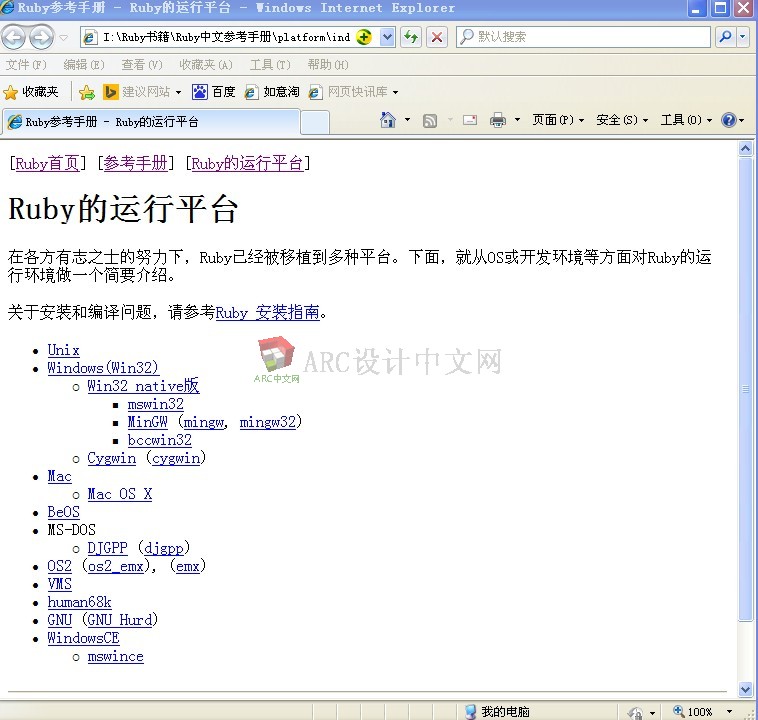This screenshot has width=758, height=720.
Task: Select the Ruby参考手册 browser tab
Action: [151, 122]
